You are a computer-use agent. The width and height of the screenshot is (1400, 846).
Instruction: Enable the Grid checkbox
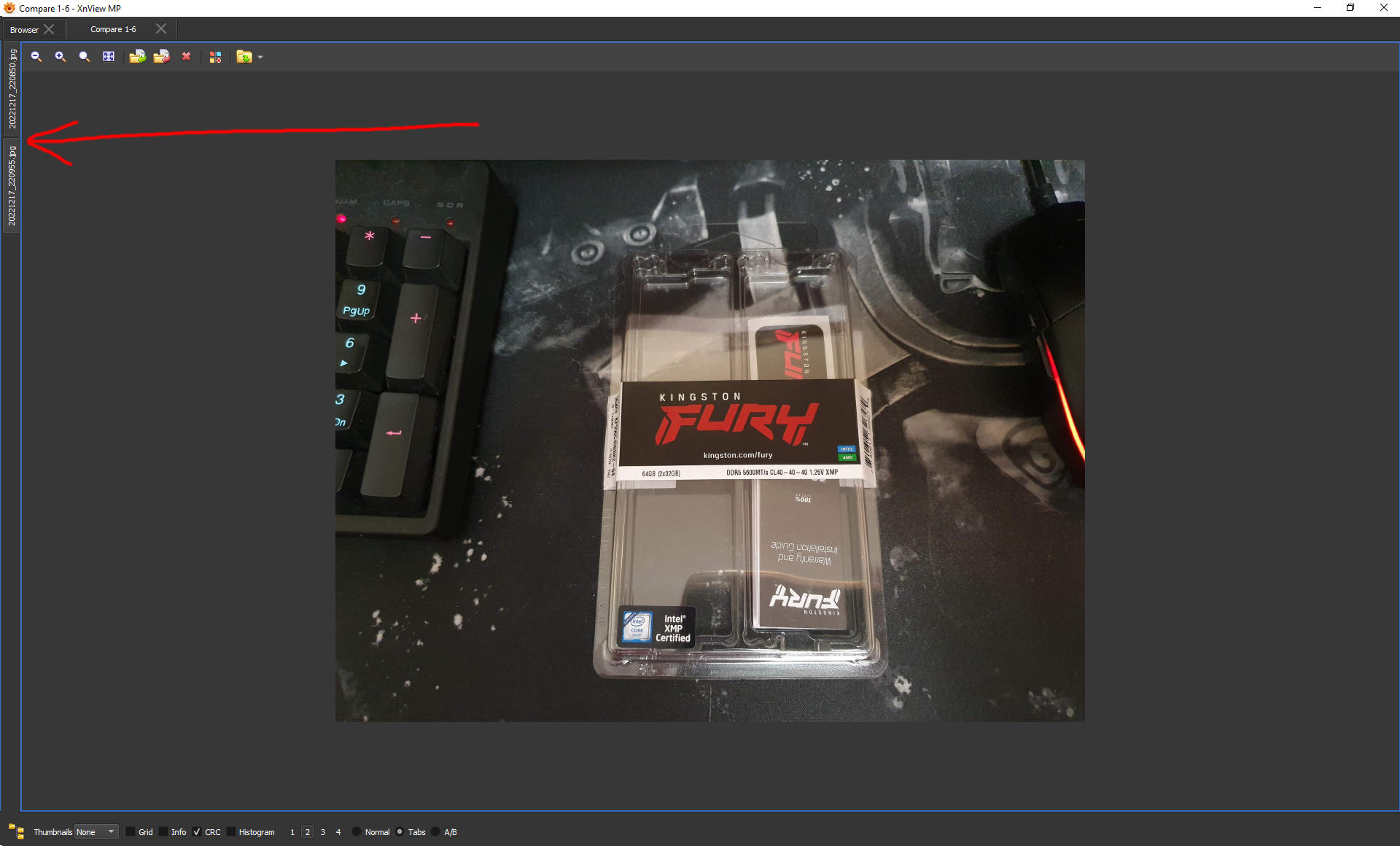[x=131, y=832]
